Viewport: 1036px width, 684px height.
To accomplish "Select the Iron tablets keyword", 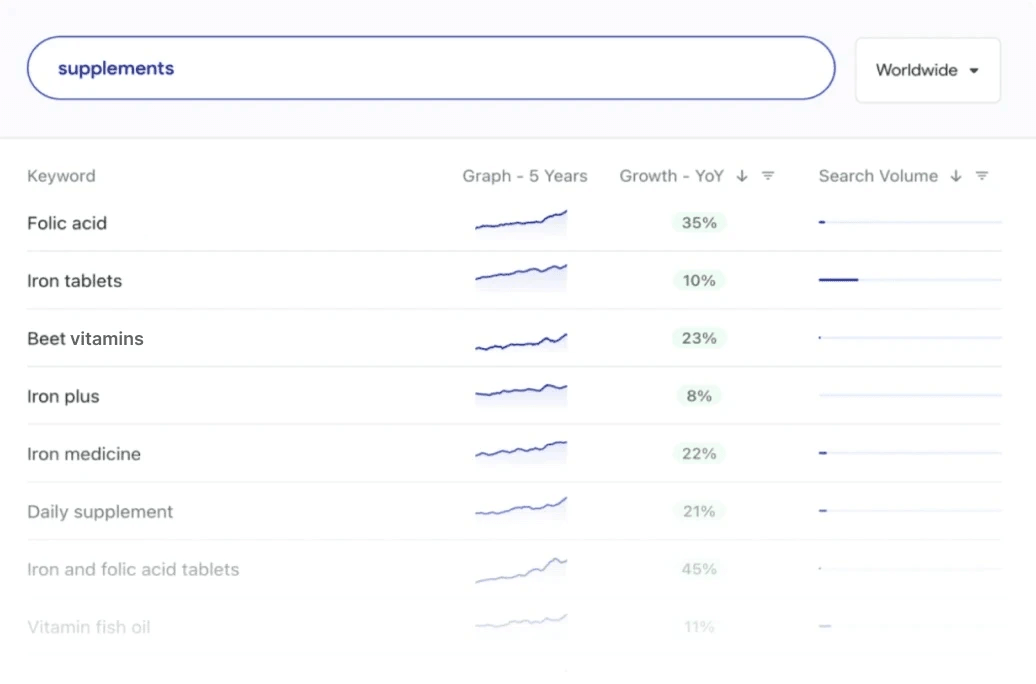I will click(75, 281).
